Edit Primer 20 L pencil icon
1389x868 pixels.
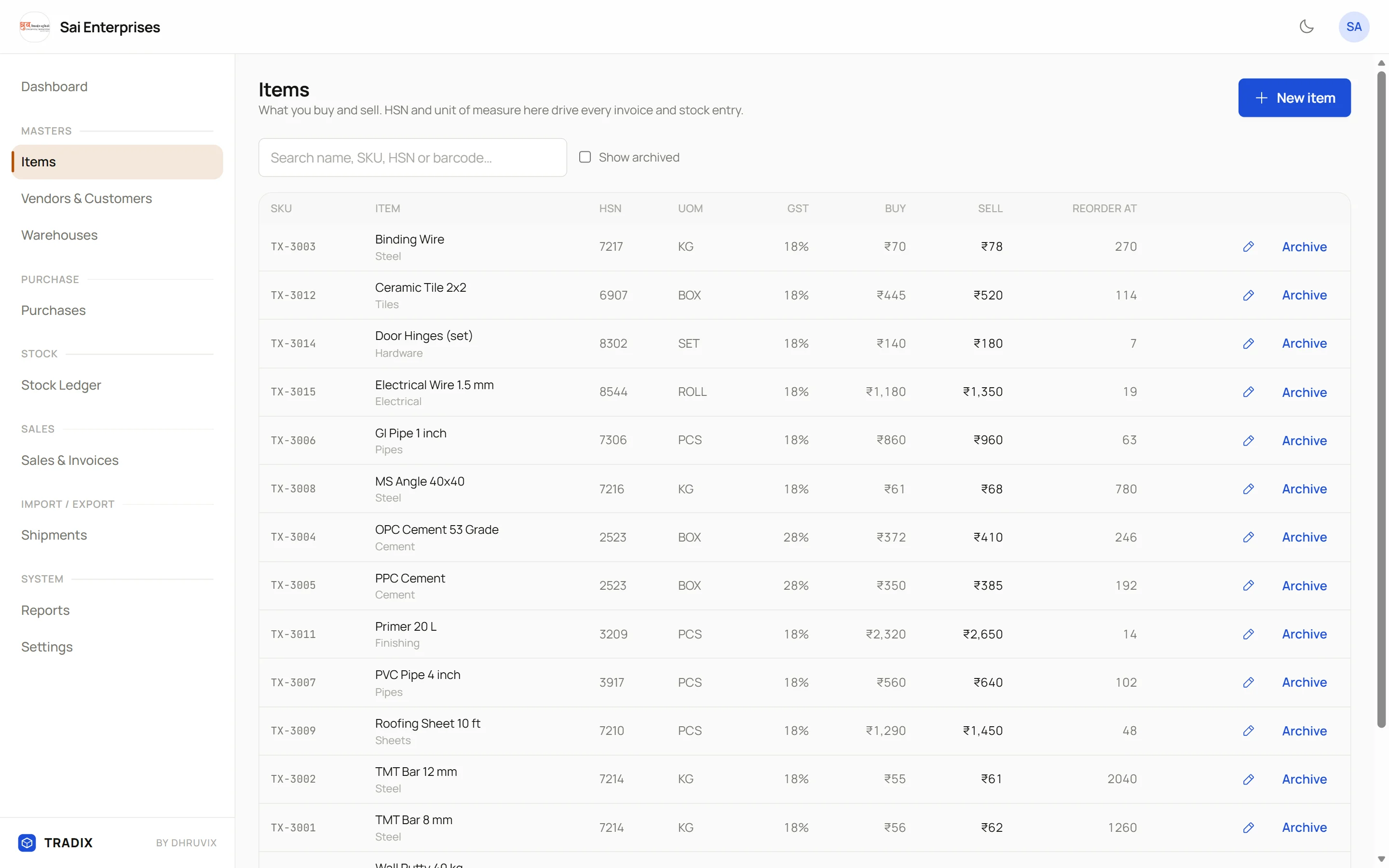(x=1248, y=634)
